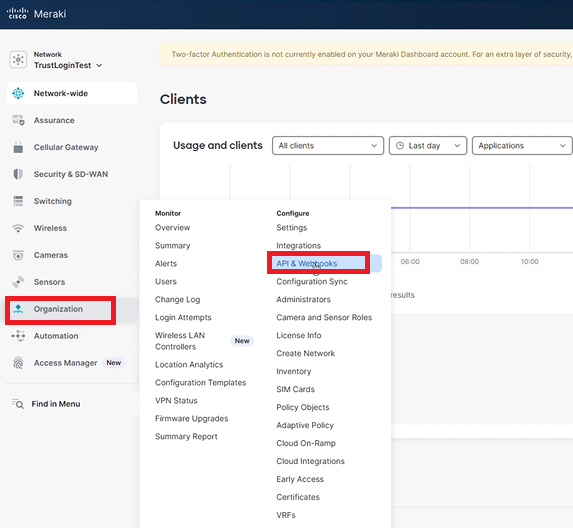Click the Cameras sidebar icon
The width and height of the screenshot is (573, 528).
[18, 255]
